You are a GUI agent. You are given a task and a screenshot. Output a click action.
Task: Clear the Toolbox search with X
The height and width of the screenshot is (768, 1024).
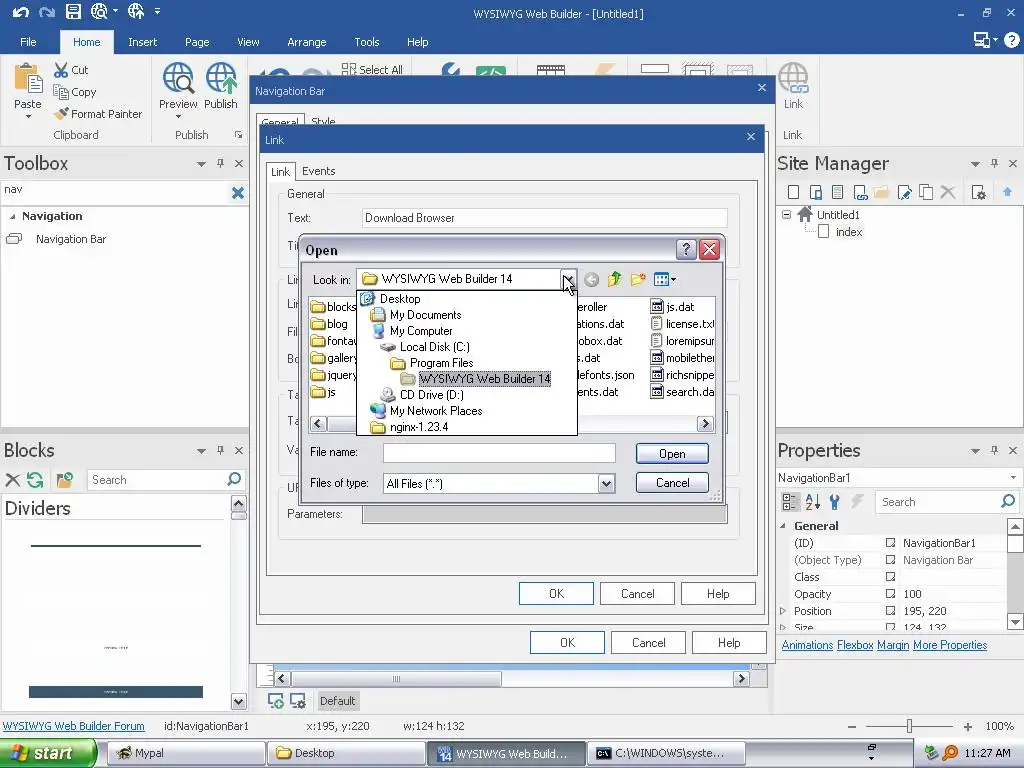click(x=238, y=193)
